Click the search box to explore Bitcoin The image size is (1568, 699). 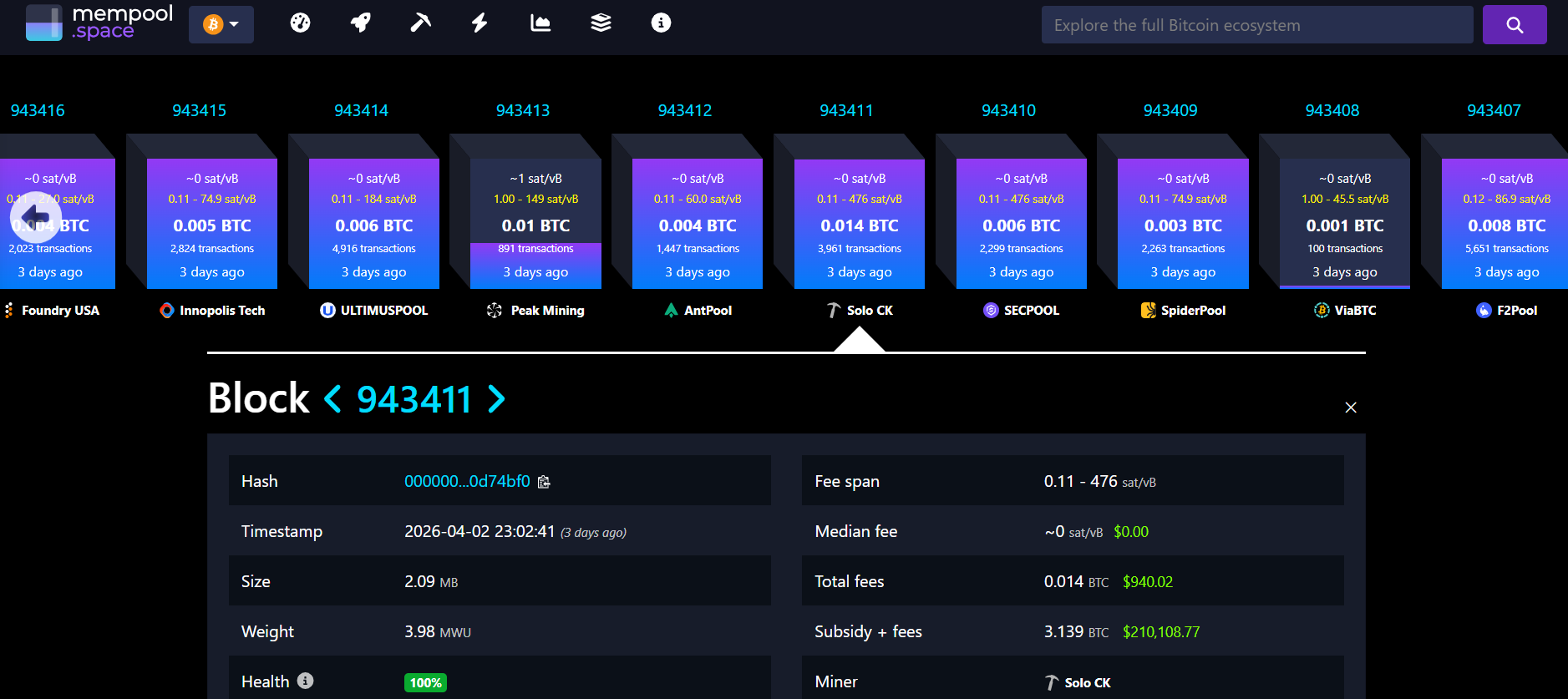pos(1256,25)
